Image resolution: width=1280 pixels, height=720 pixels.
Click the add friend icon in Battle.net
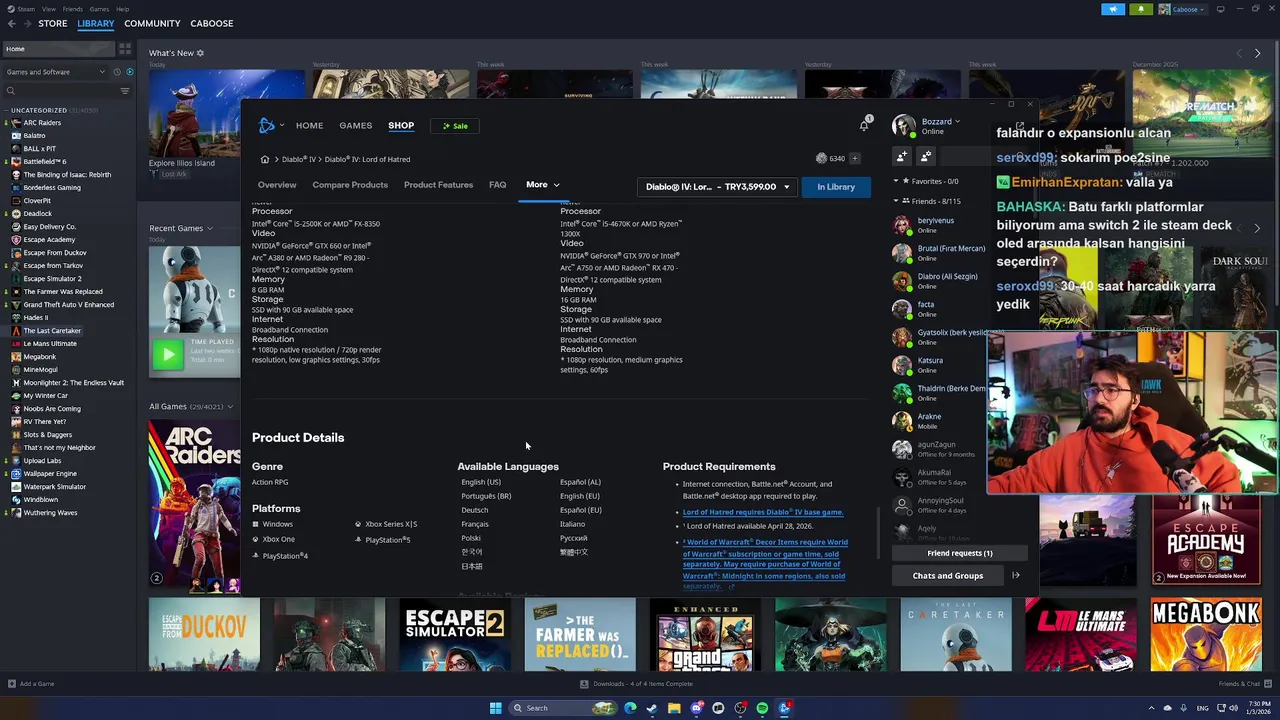point(902,156)
